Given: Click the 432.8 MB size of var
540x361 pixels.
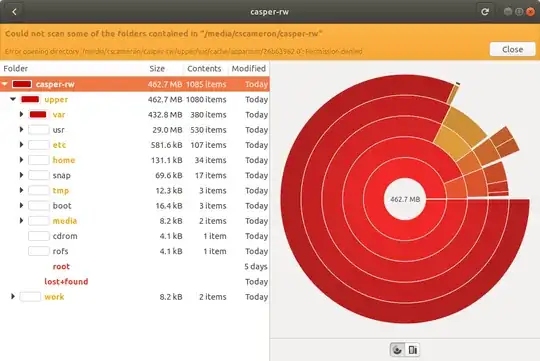Looking at the screenshot, I should [x=165, y=115].
